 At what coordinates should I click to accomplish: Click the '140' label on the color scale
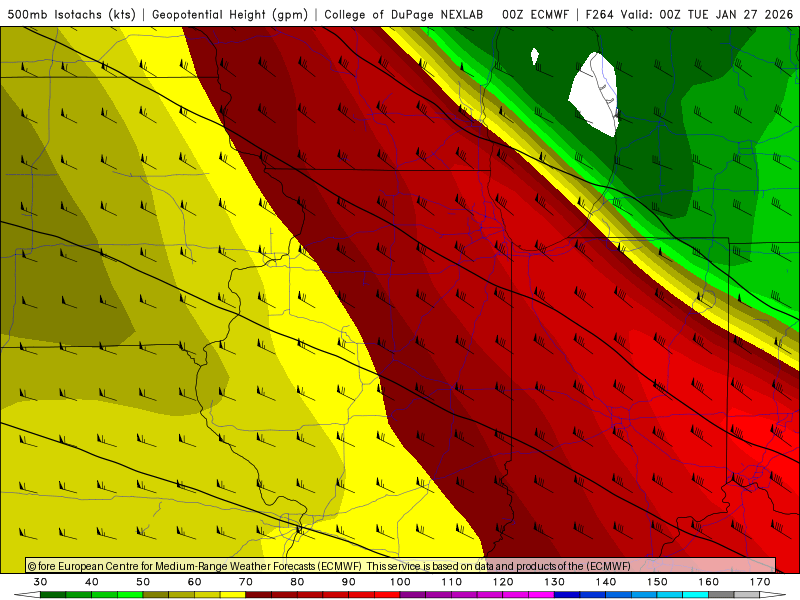606,582
